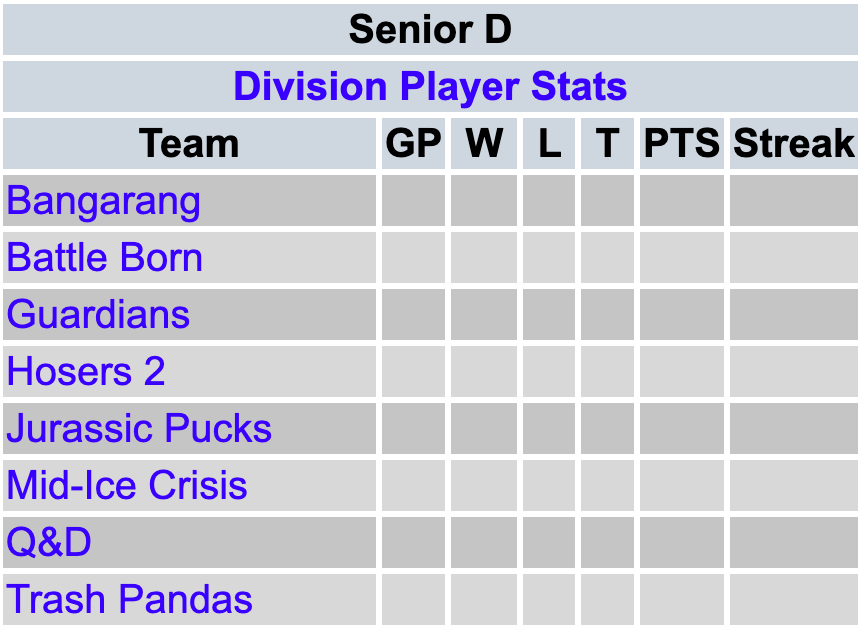Image resolution: width=865 pixels, height=628 pixels.
Task: Click the Q&D team link
Action: tap(49, 543)
